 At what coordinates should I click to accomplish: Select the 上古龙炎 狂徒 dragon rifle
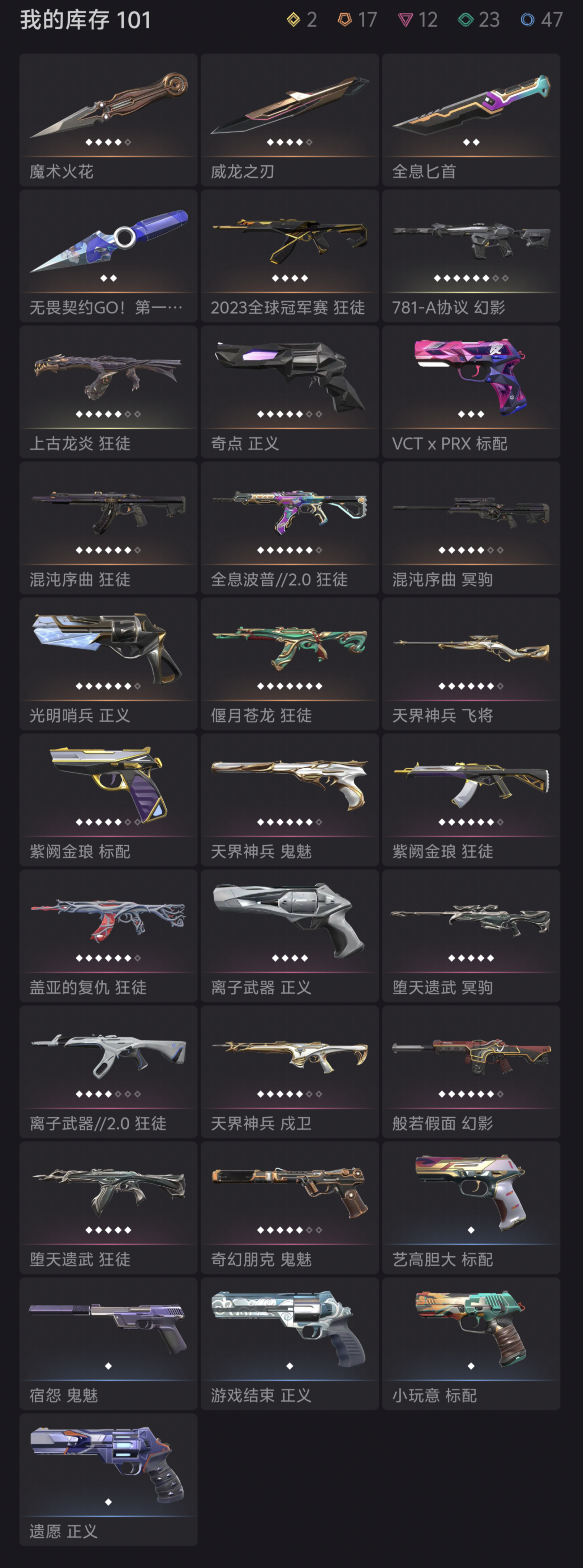108,392
